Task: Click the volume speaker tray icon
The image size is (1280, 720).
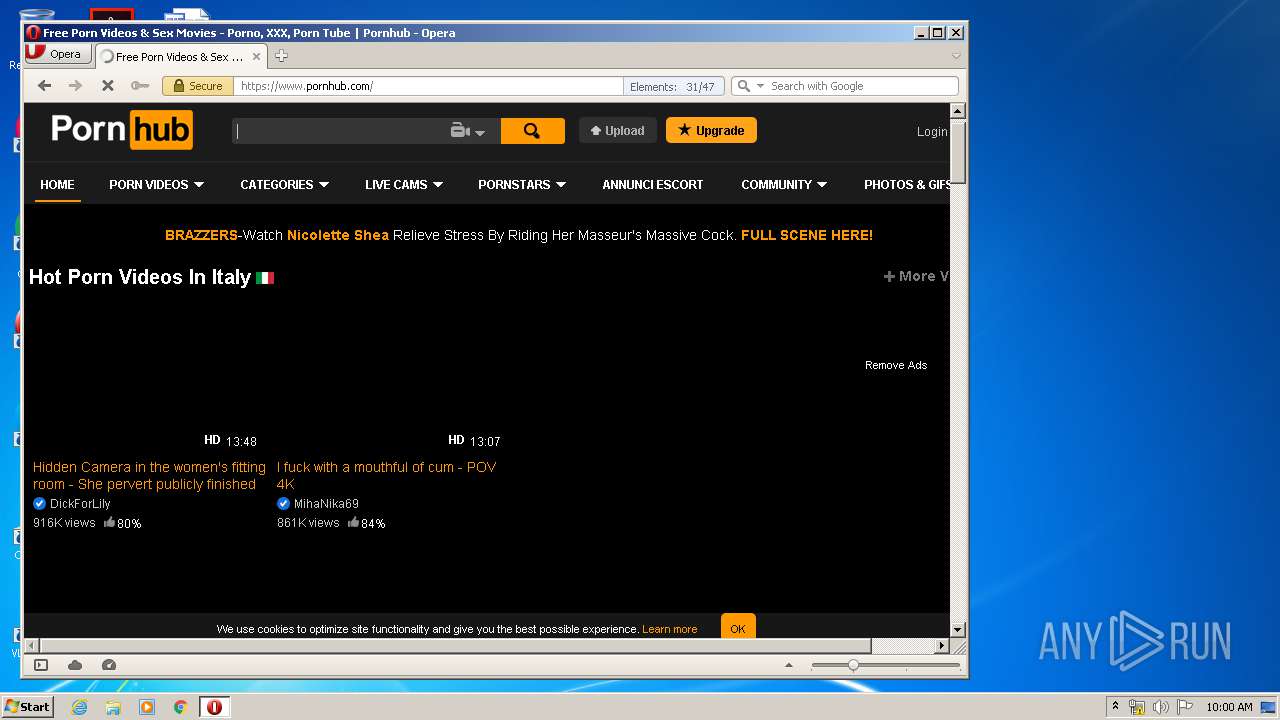Action: click(1160, 707)
